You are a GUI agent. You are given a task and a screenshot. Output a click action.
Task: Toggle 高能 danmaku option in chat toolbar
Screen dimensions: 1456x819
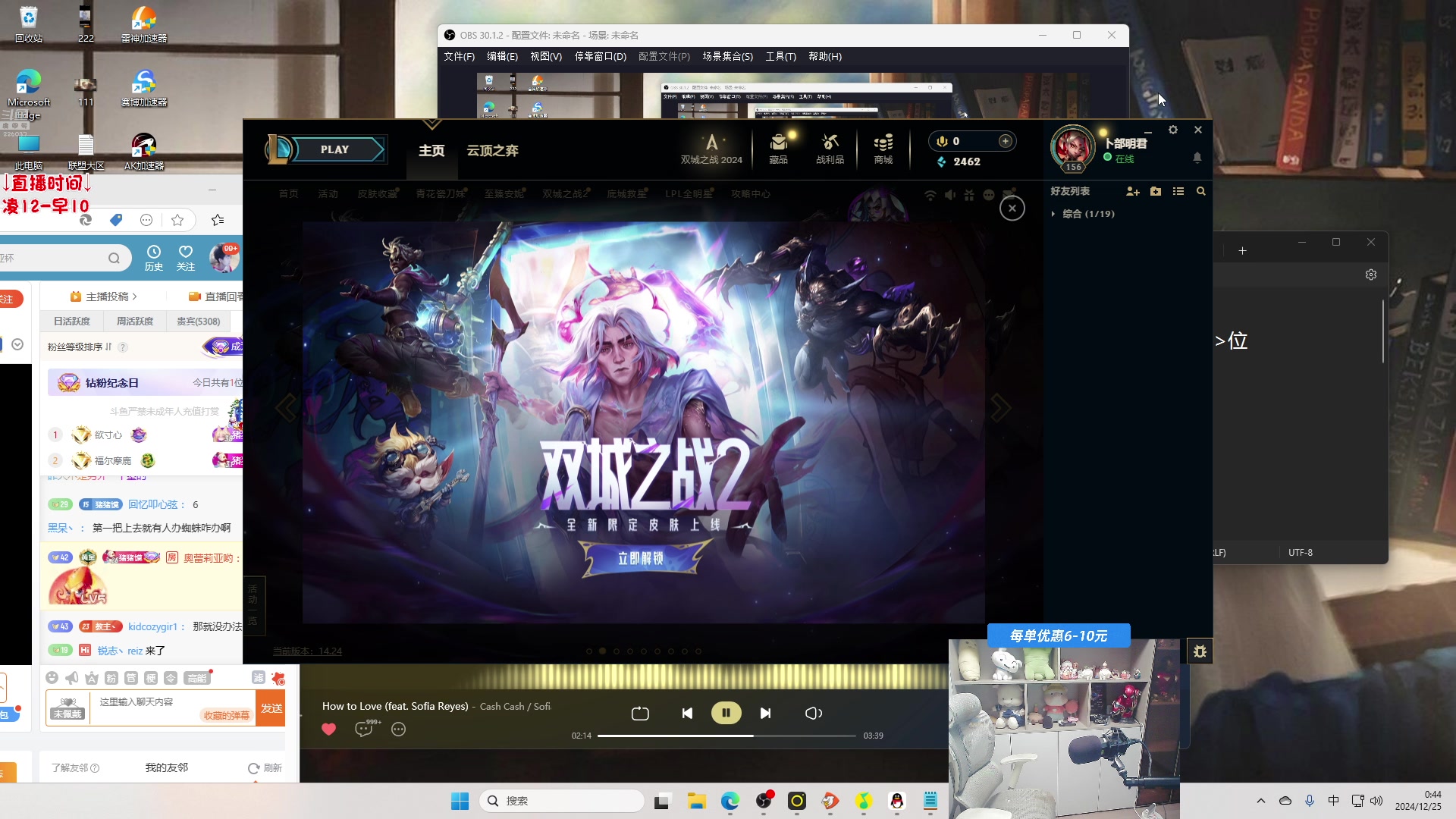(x=196, y=678)
